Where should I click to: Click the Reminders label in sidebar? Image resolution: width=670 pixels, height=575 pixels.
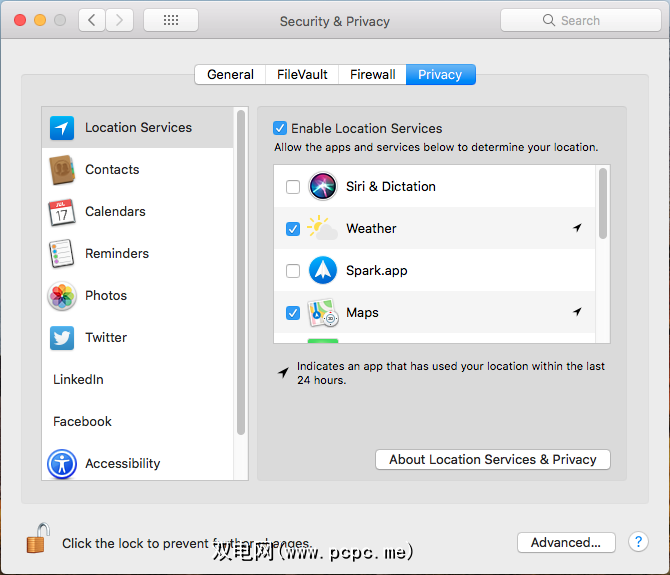coord(117,253)
